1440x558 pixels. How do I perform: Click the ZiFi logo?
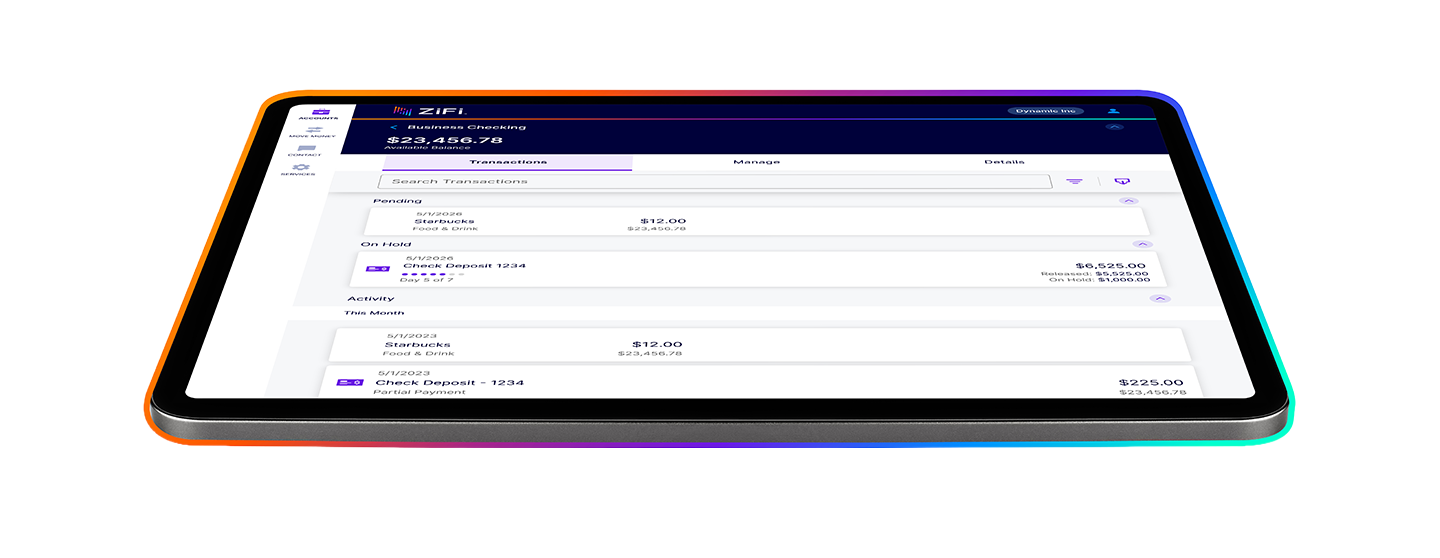click(x=431, y=110)
